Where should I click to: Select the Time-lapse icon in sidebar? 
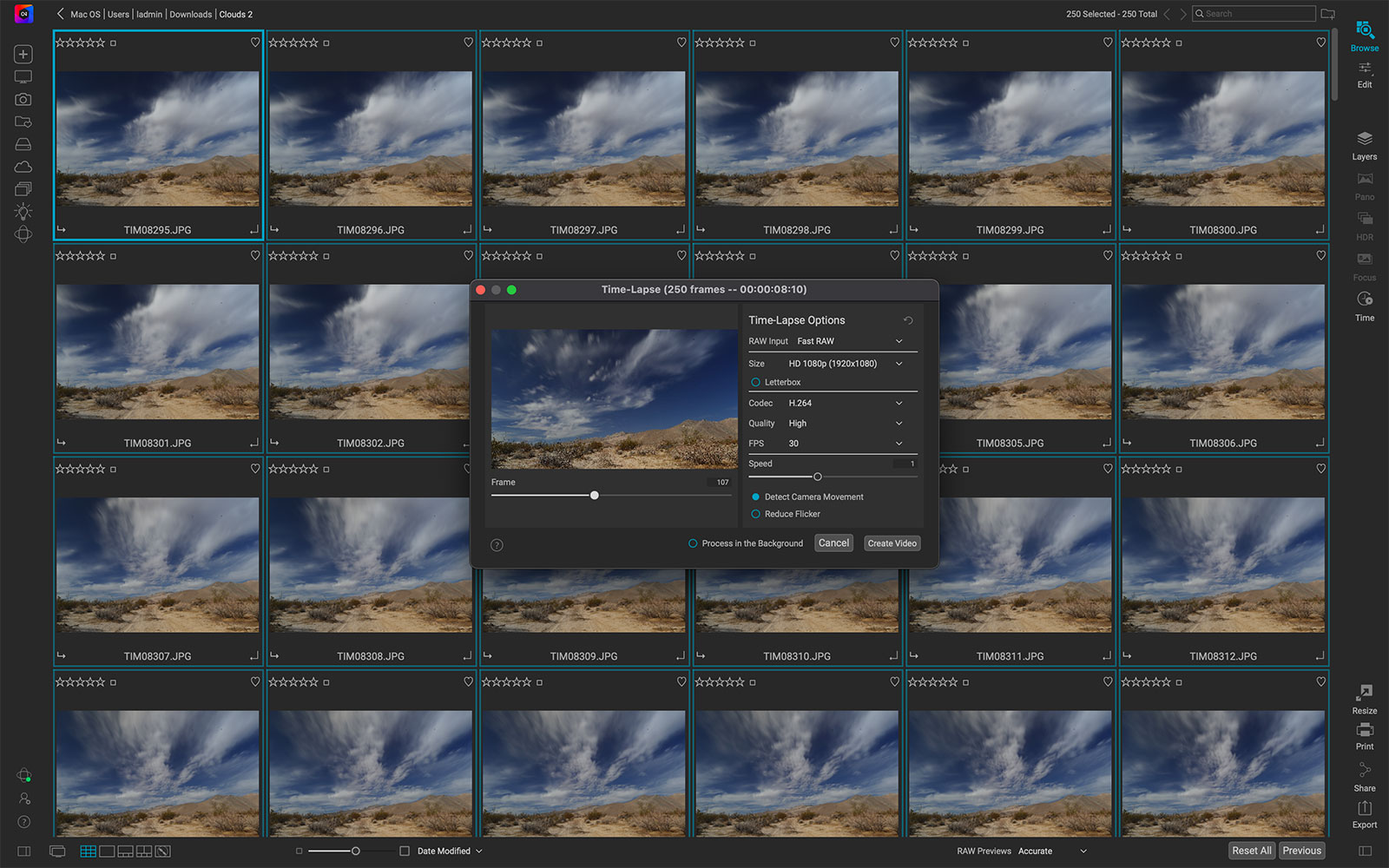click(1364, 300)
